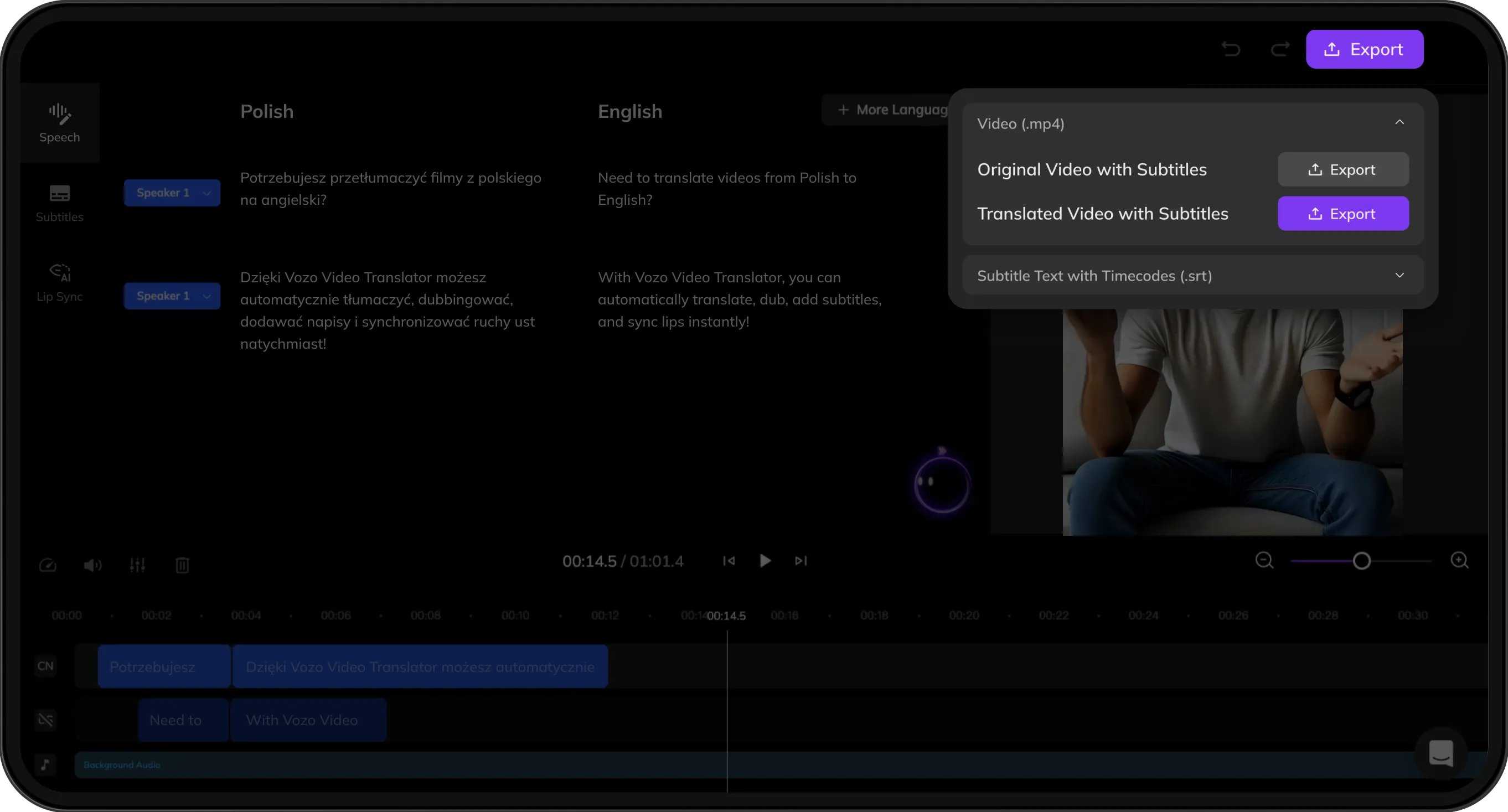
Task: Select the Need to timeline clip
Action: click(183, 720)
